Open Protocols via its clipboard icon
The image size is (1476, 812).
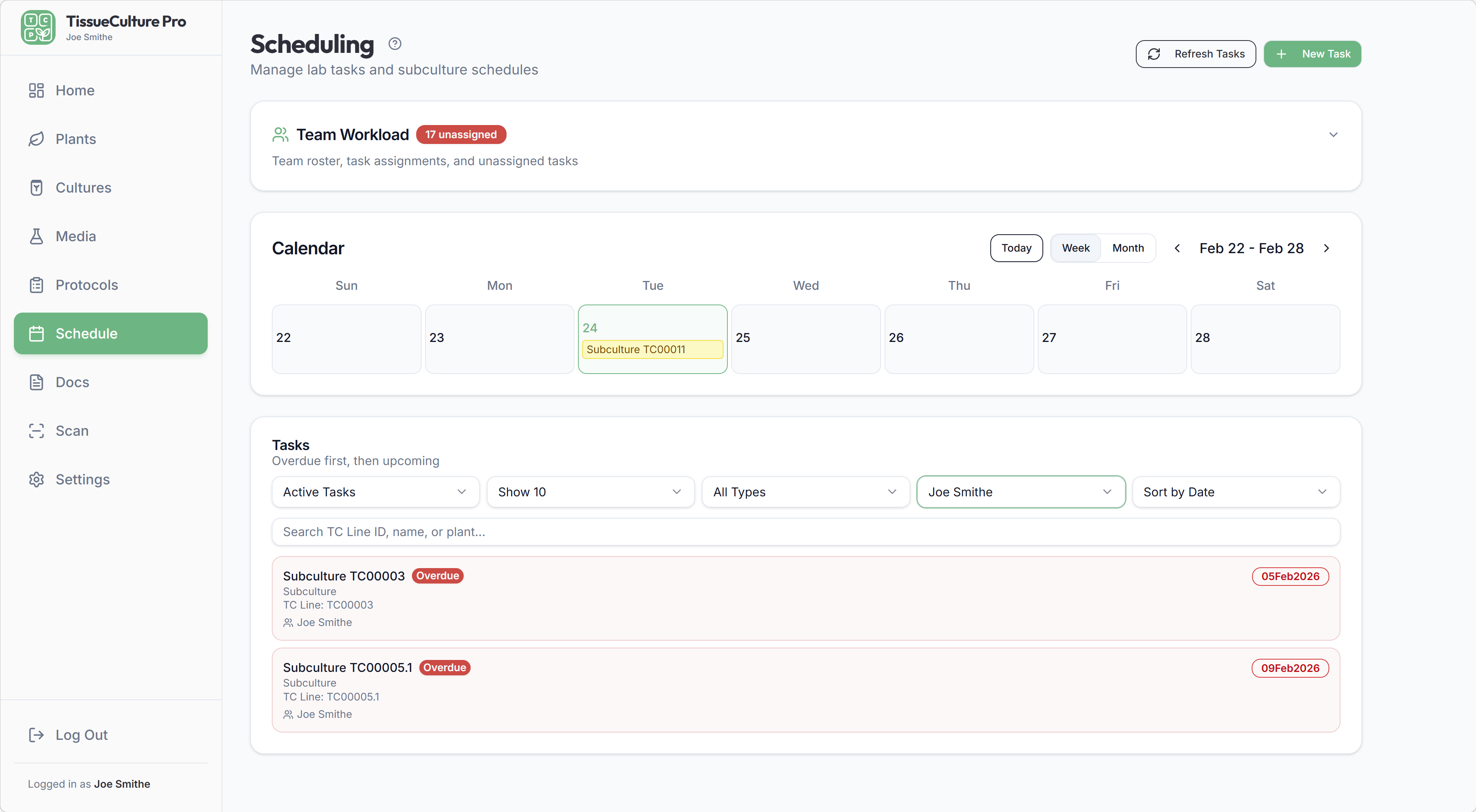[x=37, y=284]
